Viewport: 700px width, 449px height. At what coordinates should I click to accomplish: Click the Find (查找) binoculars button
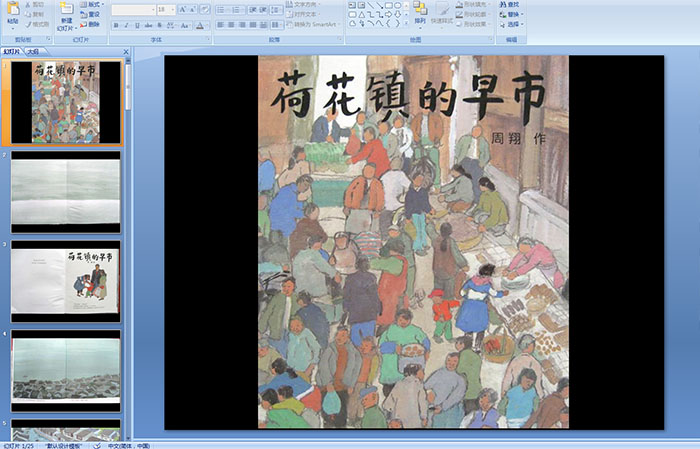coord(509,4)
